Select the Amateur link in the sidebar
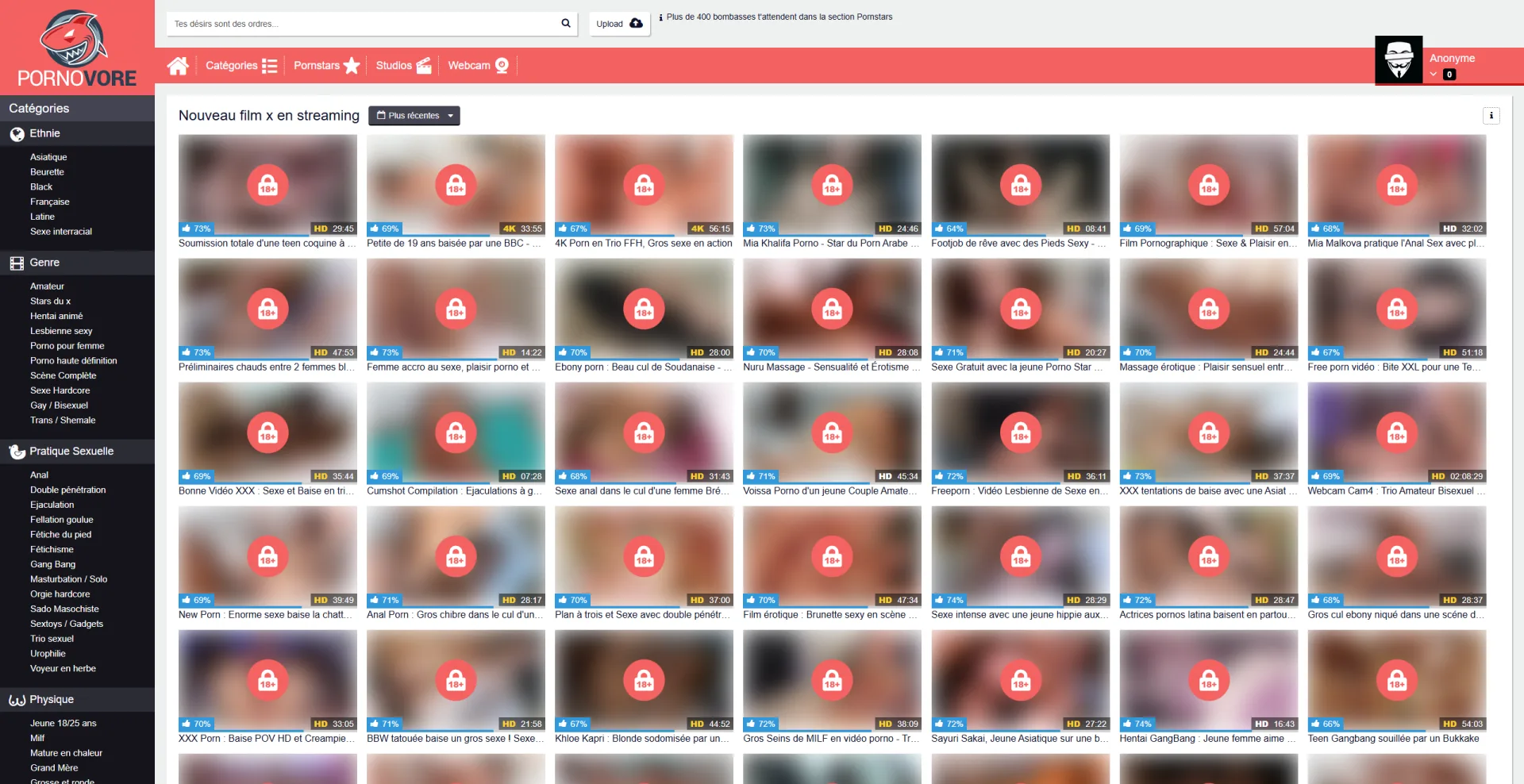Viewport: 1524px width, 784px height. coord(47,286)
